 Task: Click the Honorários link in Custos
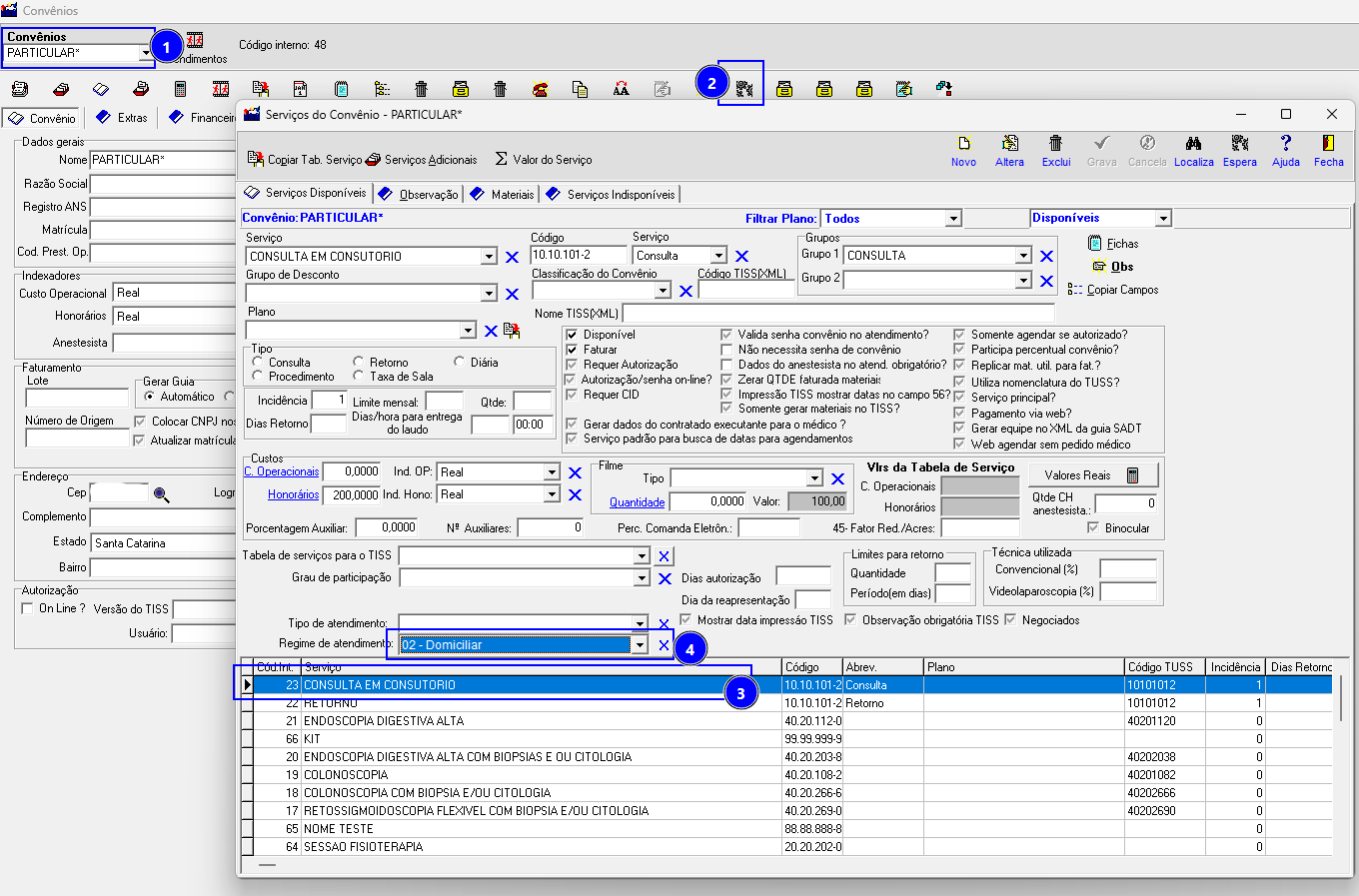(x=293, y=494)
